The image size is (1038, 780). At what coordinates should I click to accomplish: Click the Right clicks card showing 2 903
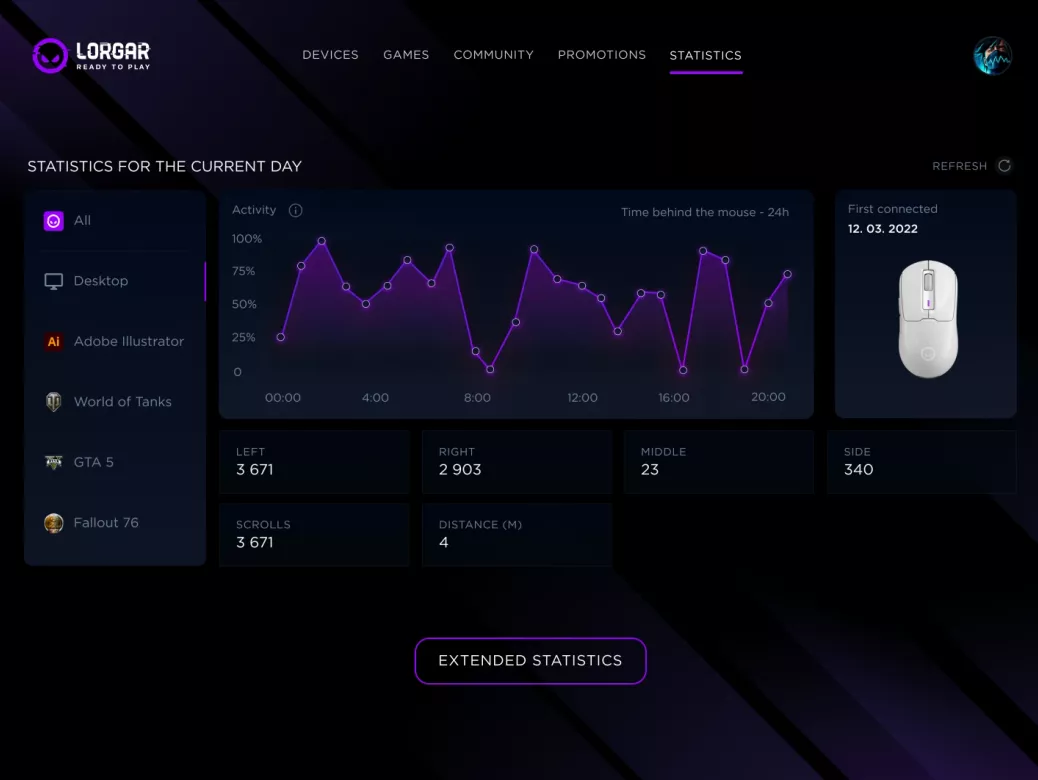click(517, 462)
